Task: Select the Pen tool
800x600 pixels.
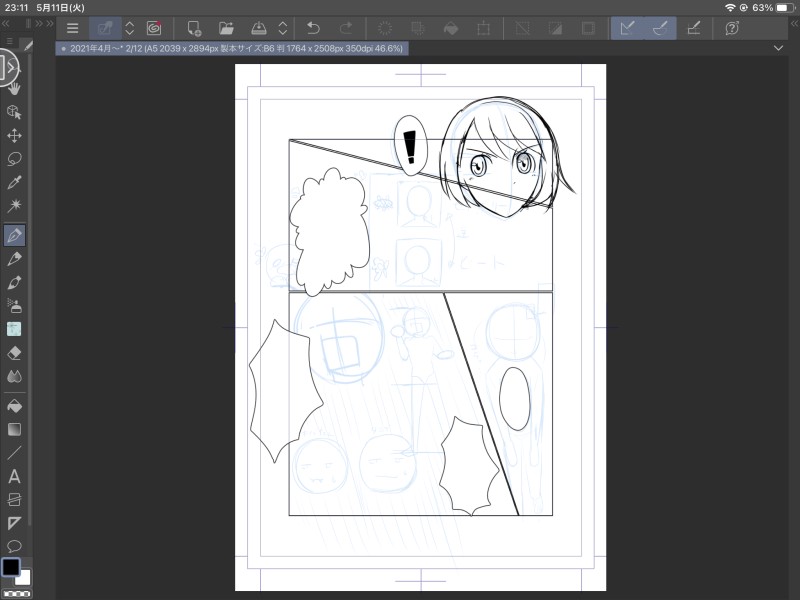Action: tap(14, 235)
